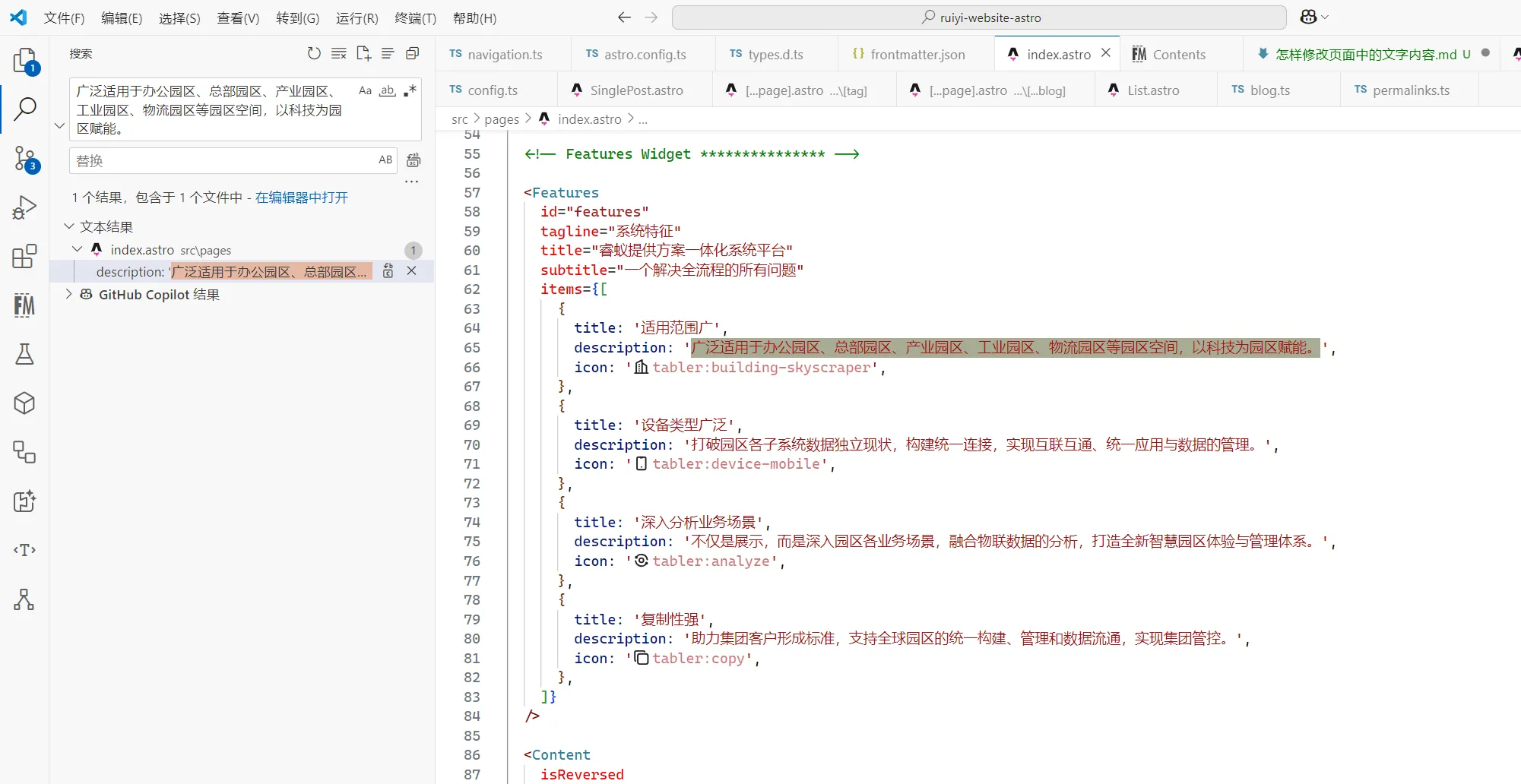This screenshot has height=784, width=1521.
Task: Collapse the replace field chevron
Action: coord(60,125)
